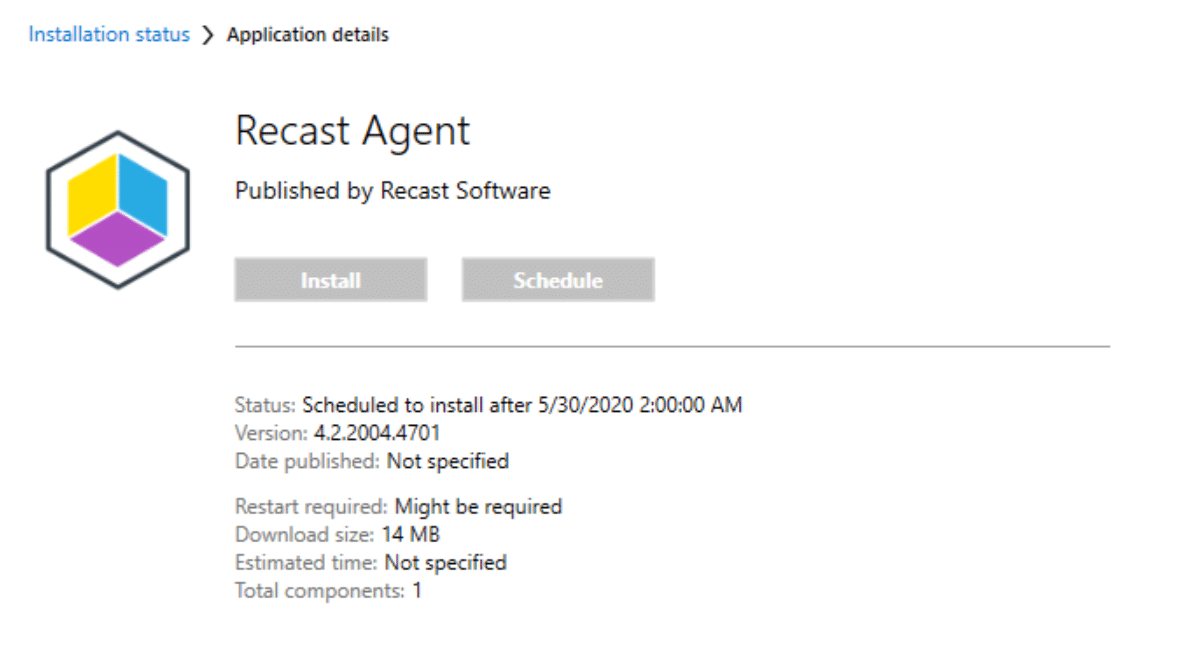The height and width of the screenshot is (654, 1179).
Task: Click the breadcrumb chevron separator arrow
Action: click(208, 36)
